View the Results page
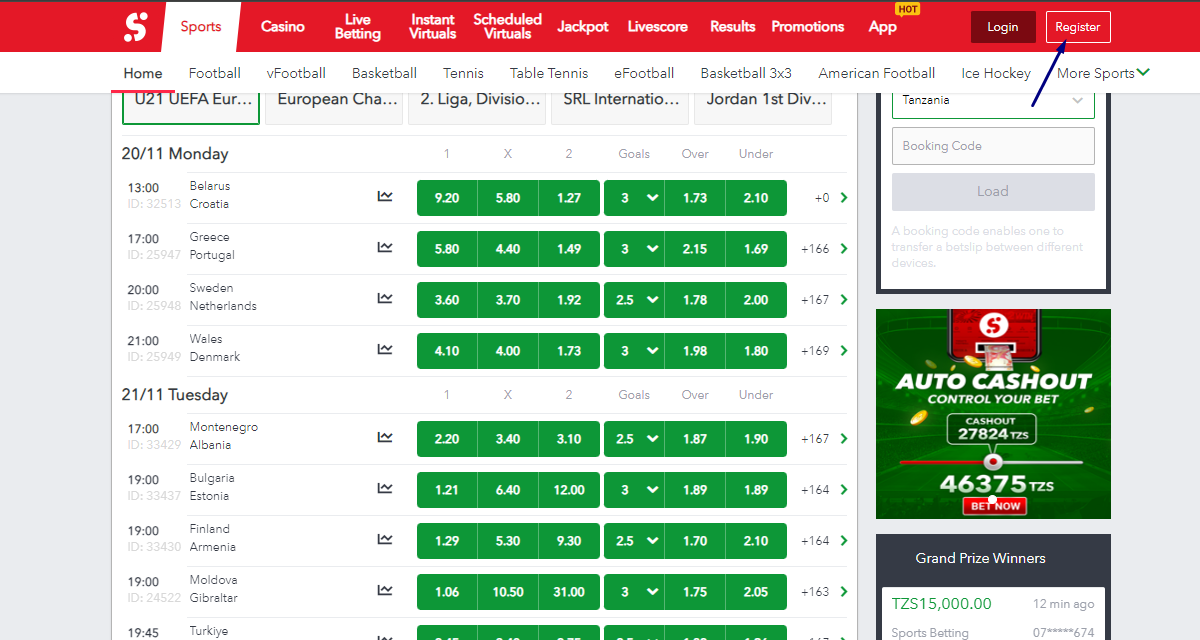The image size is (1200, 640). coord(733,27)
